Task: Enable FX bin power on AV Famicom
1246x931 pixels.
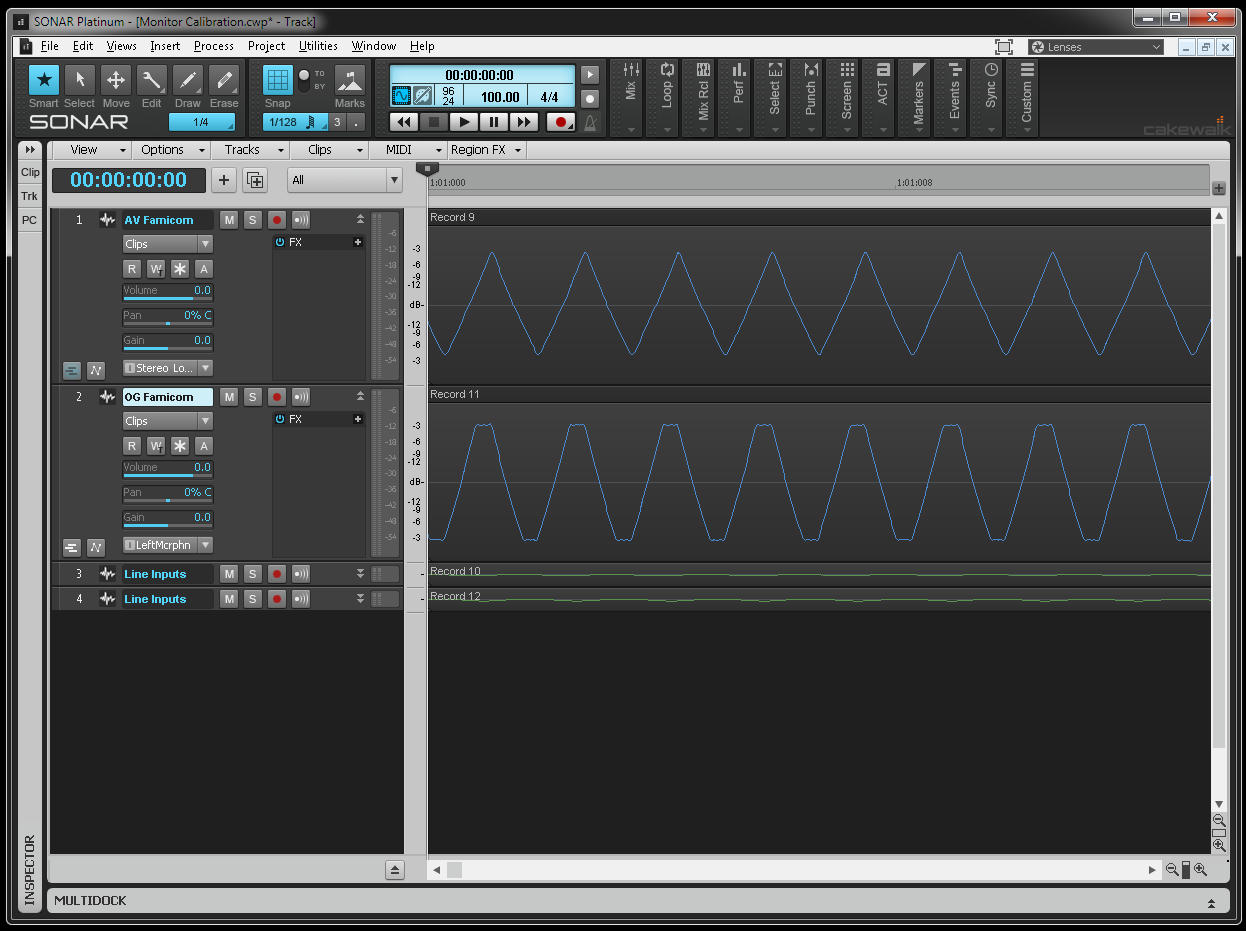Action: (x=280, y=243)
